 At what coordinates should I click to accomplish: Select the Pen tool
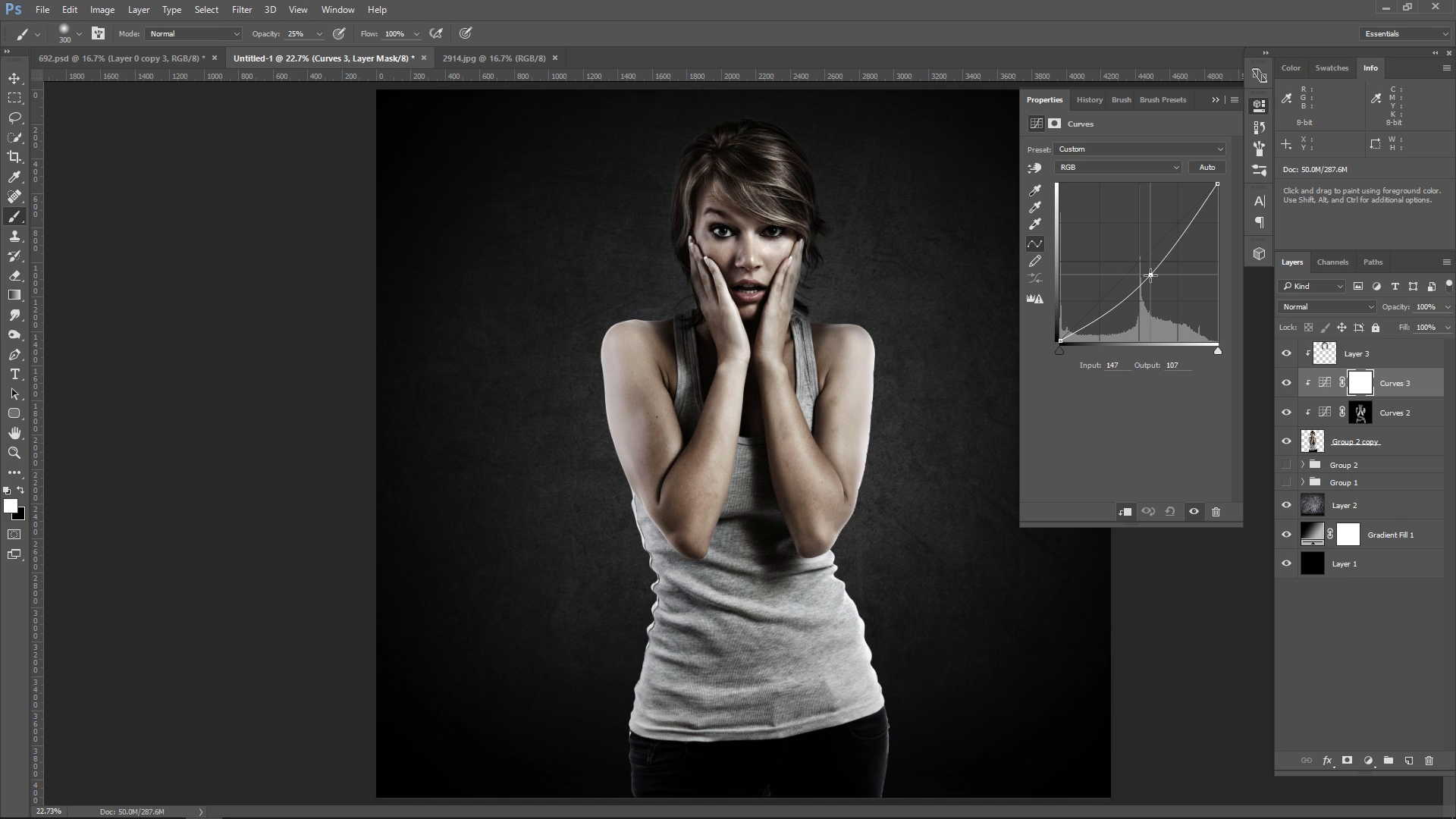(14, 354)
